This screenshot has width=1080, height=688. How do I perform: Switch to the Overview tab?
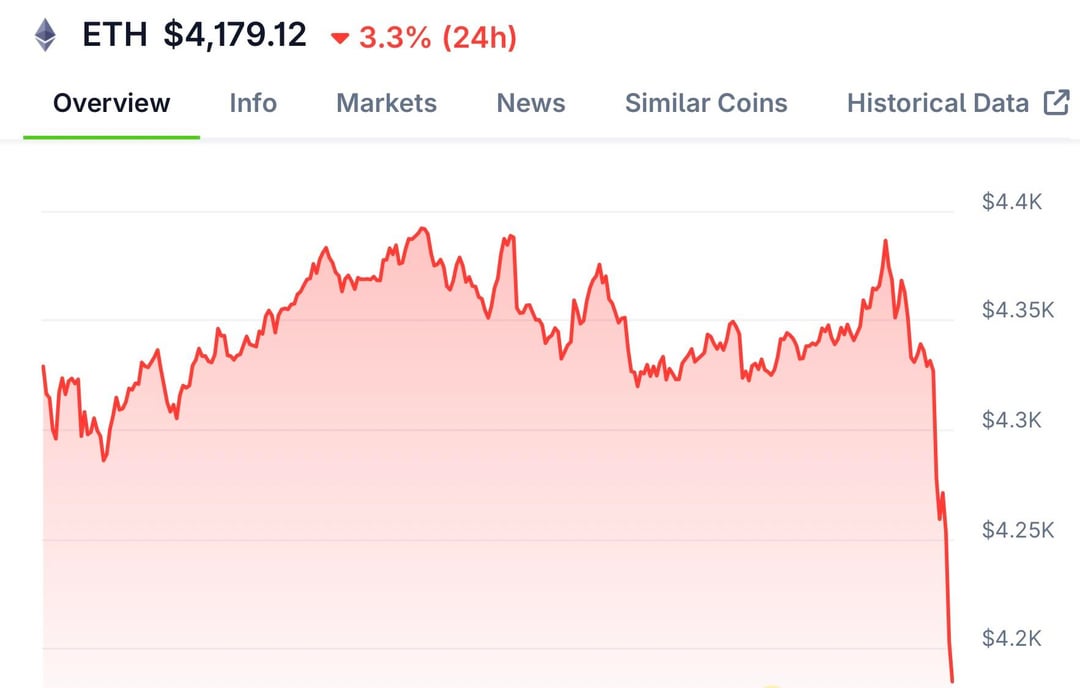[x=112, y=103]
